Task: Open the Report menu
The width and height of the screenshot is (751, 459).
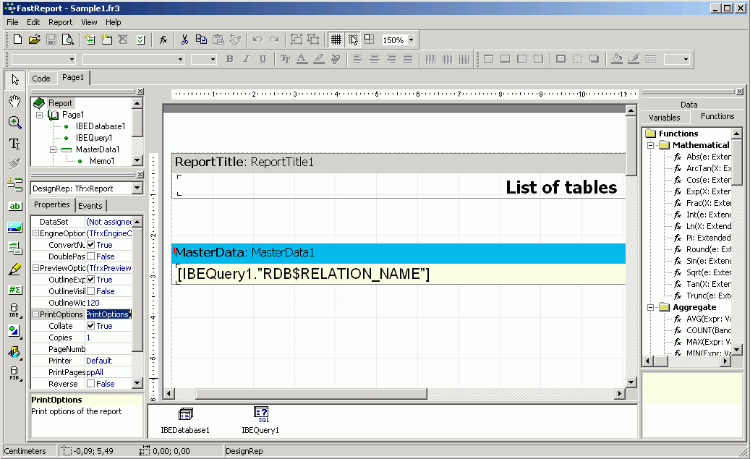Action: 60,21
